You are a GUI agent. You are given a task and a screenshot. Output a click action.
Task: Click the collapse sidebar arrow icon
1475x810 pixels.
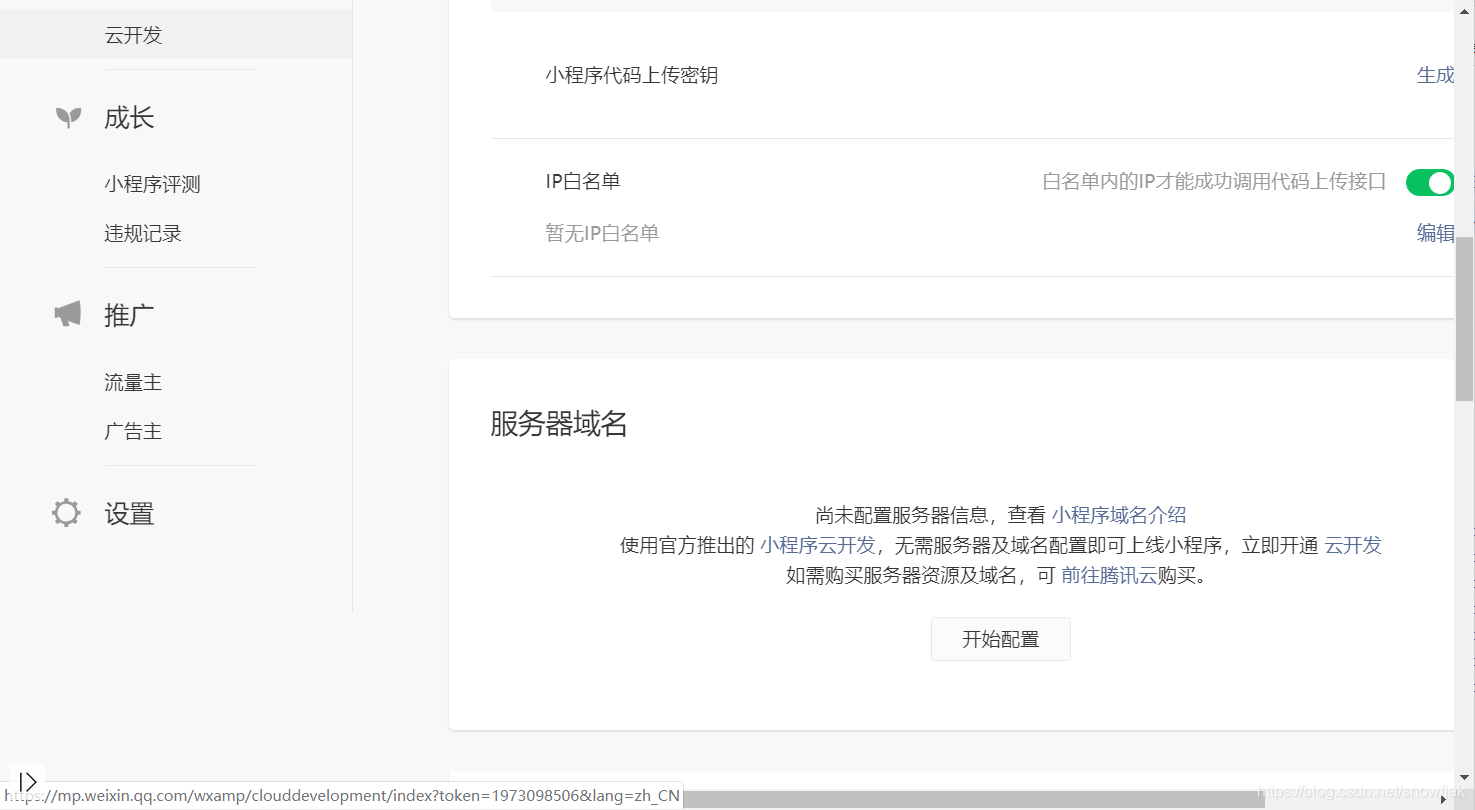point(28,781)
